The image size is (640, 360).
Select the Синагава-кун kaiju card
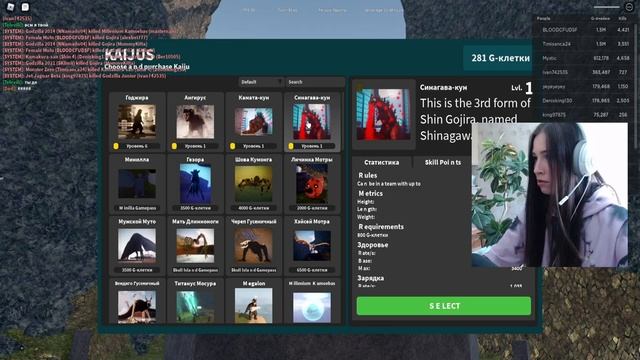click(x=312, y=122)
